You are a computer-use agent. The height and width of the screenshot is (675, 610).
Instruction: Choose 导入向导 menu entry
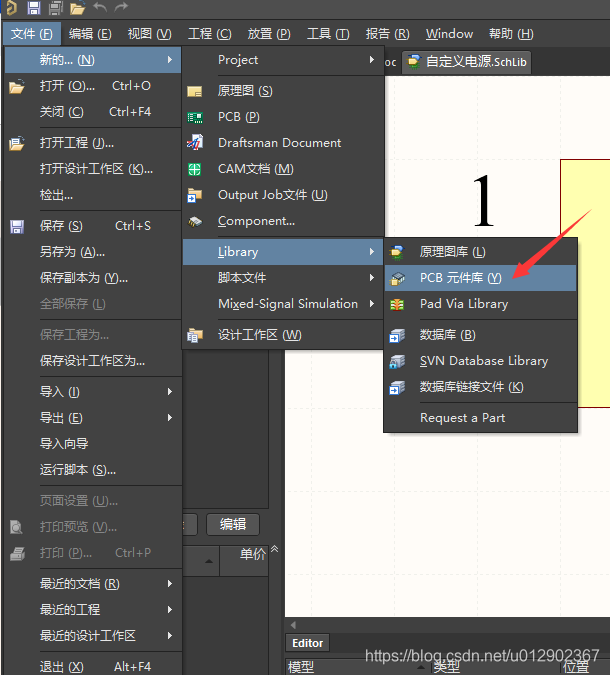coord(93,443)
